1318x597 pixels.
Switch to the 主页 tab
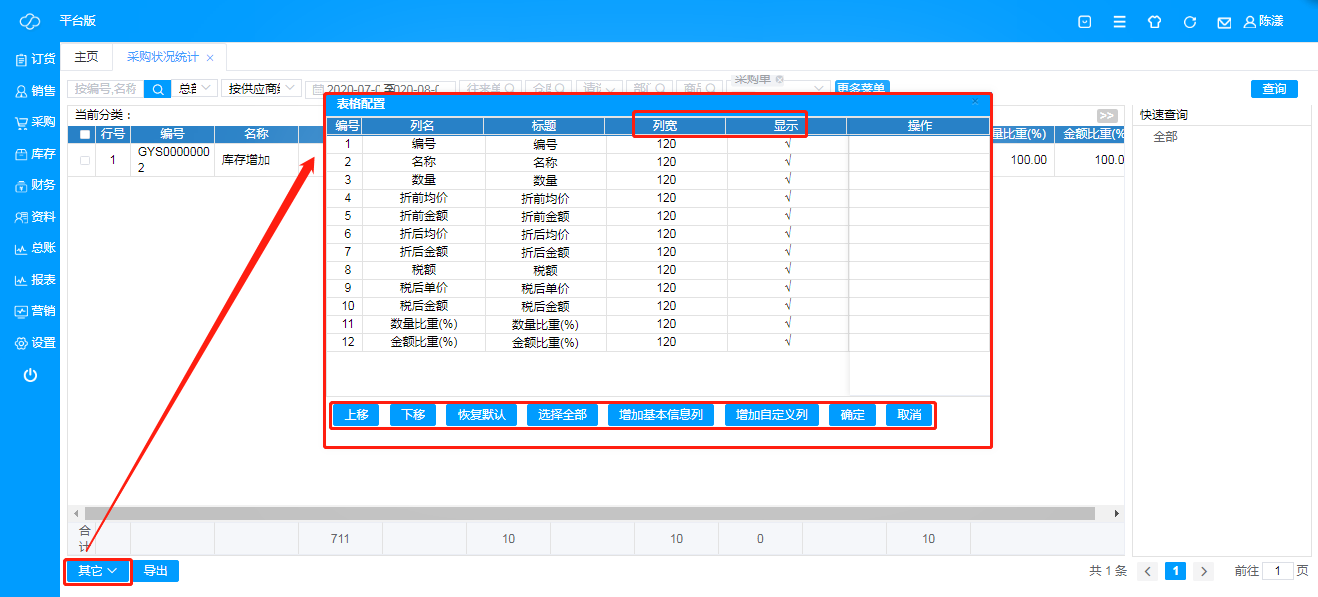pyautogui.click(x=87, y=57)
